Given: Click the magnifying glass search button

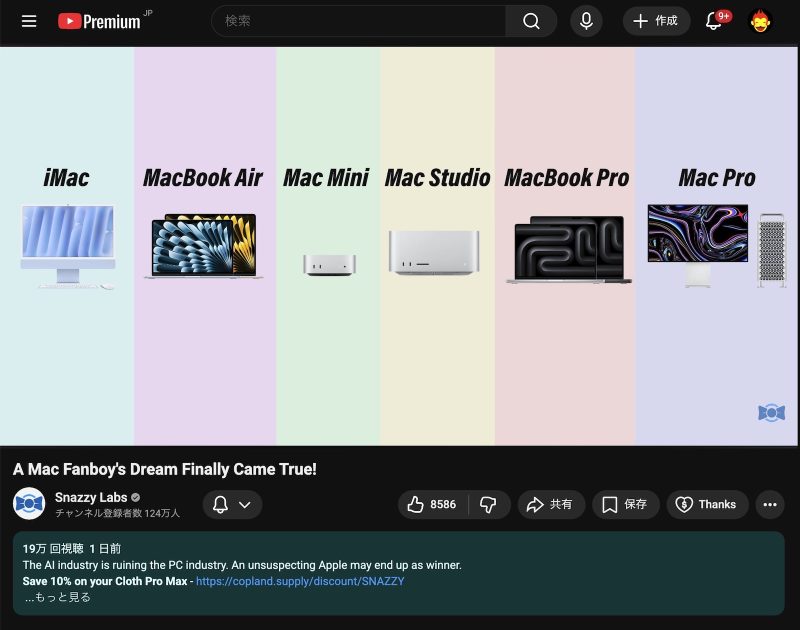Looking at the screenshot, I should pos(531,21).
